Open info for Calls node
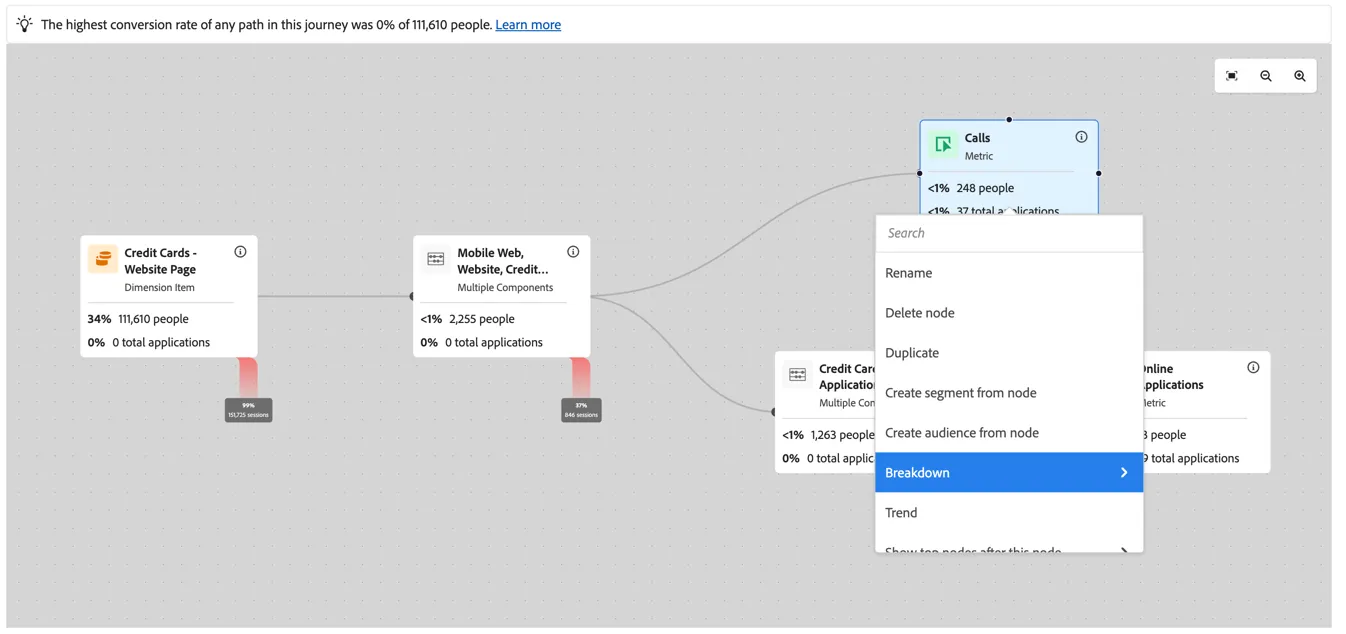This screenshot has height=634, width=1346. coord(1081,137)
